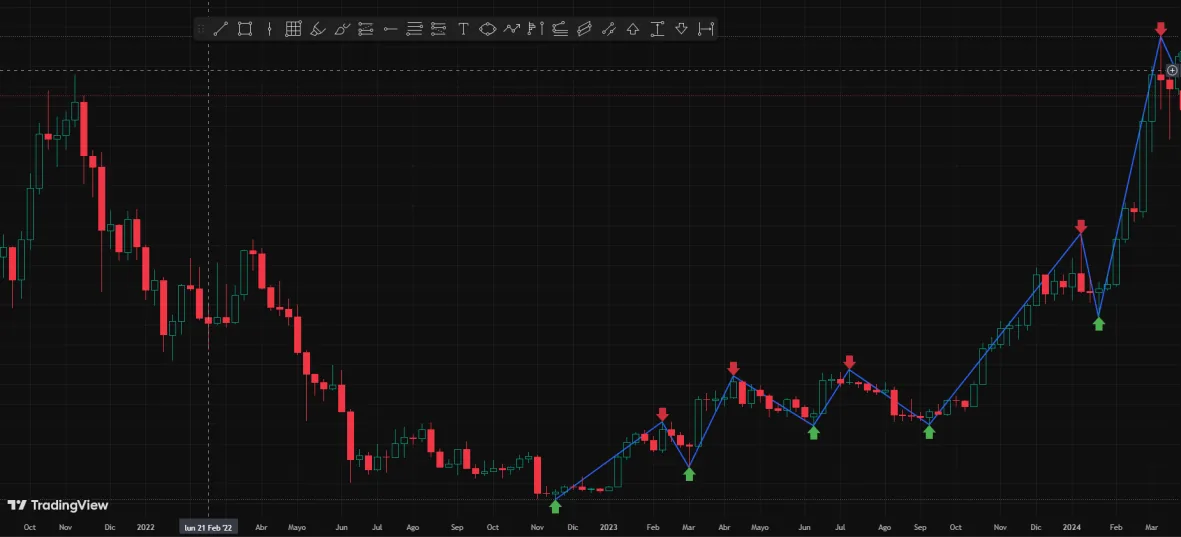Viewport: 1181px width, 537px height.
Task: Select the grid box drawing tool
Action: (x=293, y=29)
